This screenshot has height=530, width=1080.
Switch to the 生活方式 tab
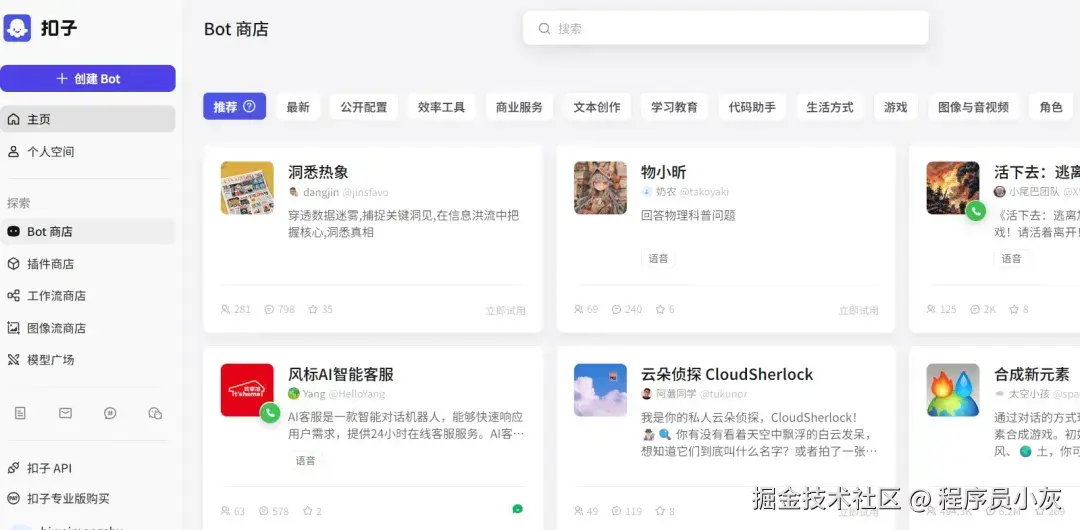point(830,107)
